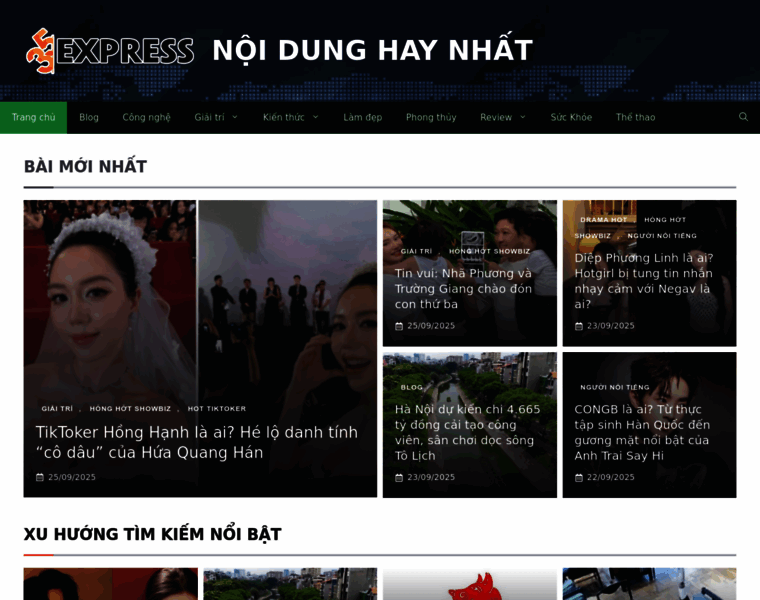Open the Sức Khỏe menu item
The image size is (760, 600).
(571, 117)
